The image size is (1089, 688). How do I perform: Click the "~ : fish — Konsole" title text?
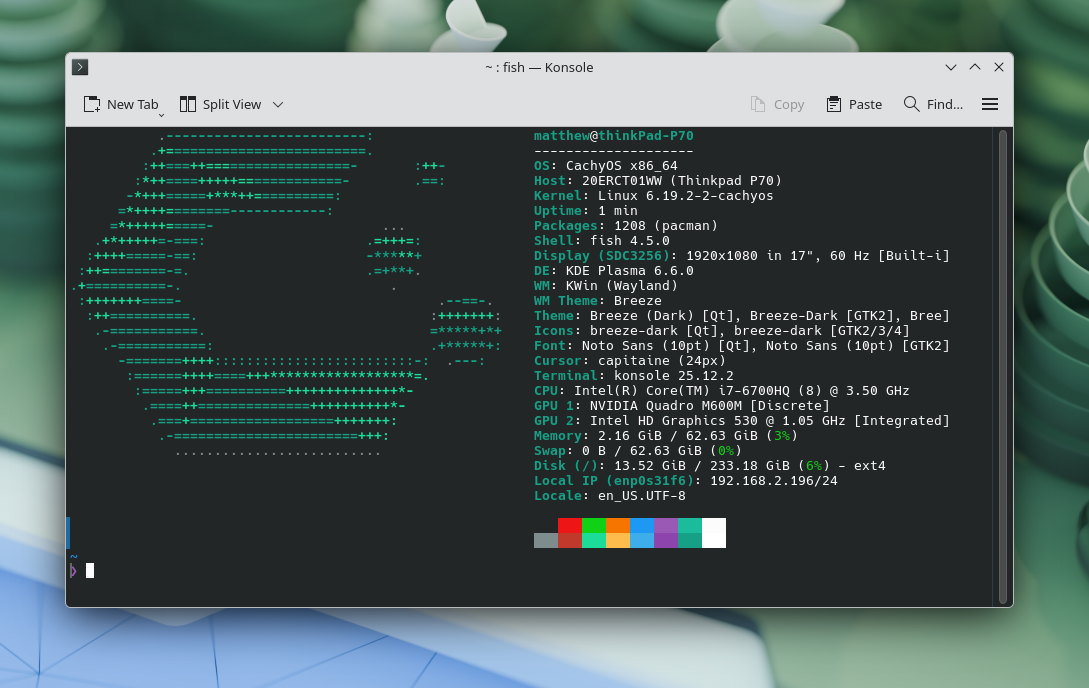(539, 67)
